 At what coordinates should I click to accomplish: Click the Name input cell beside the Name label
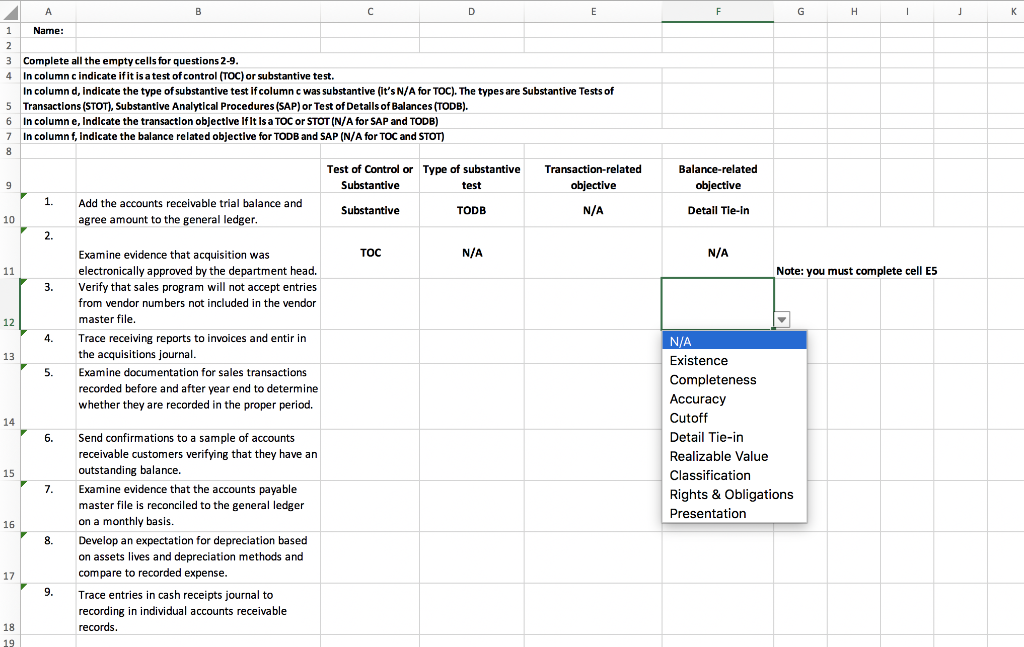(198, 30)
